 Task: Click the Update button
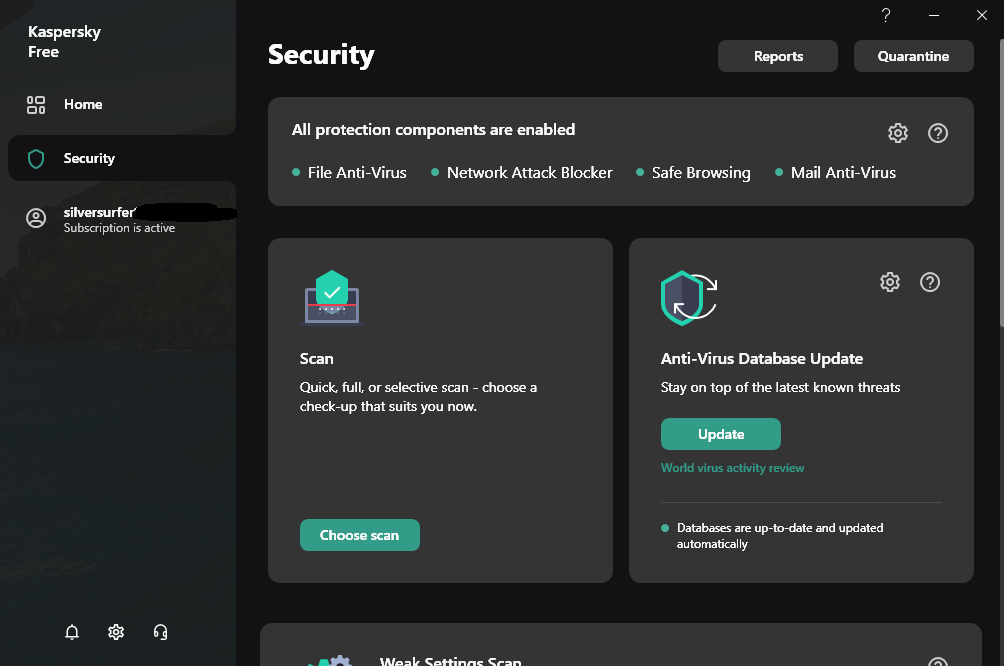pos(721,434)
